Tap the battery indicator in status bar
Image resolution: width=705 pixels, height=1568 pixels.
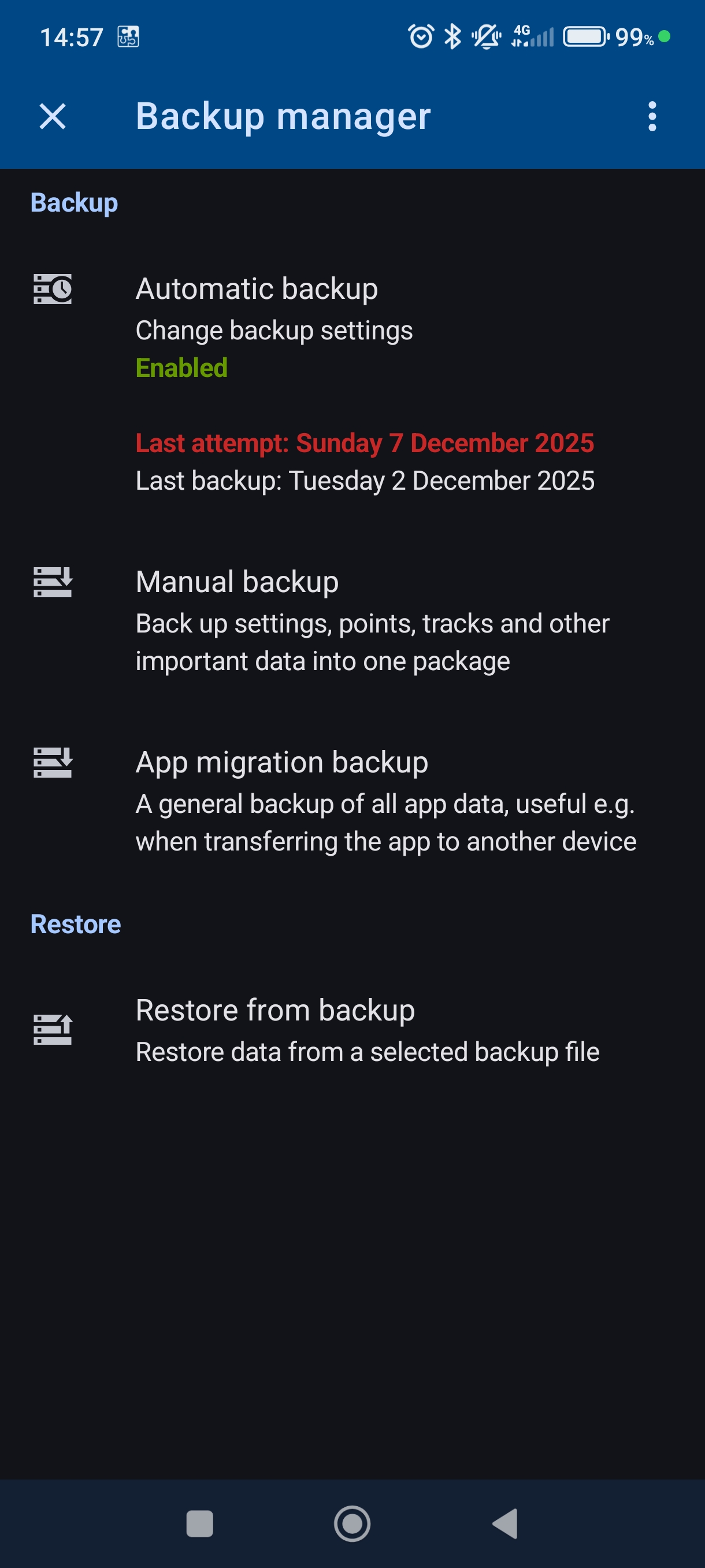[x=585, y=36]
